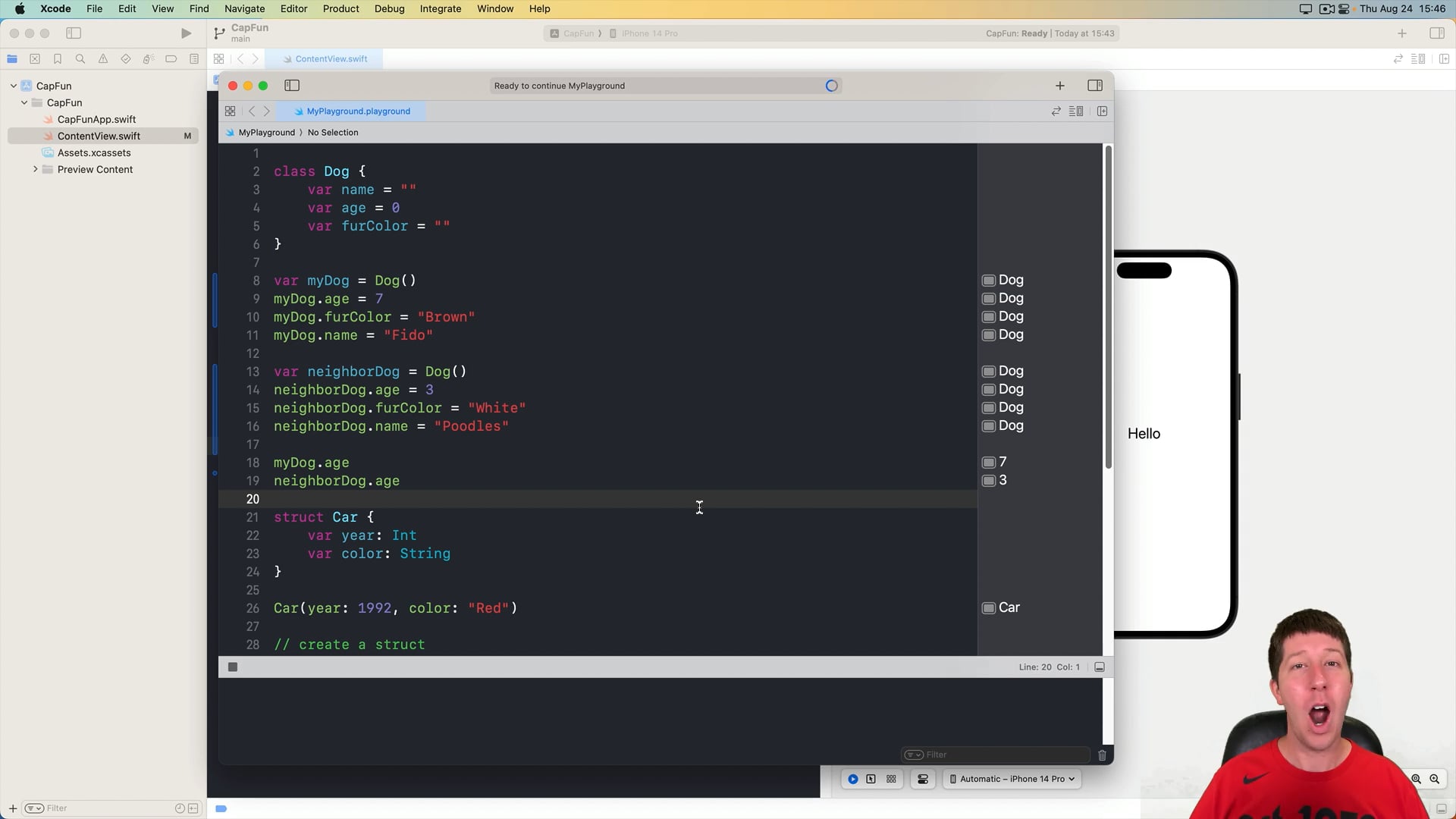This screenshot has width=1456, height=819.
Task: Open the Breakpoint navigator icon
Action: coord(171,59)
